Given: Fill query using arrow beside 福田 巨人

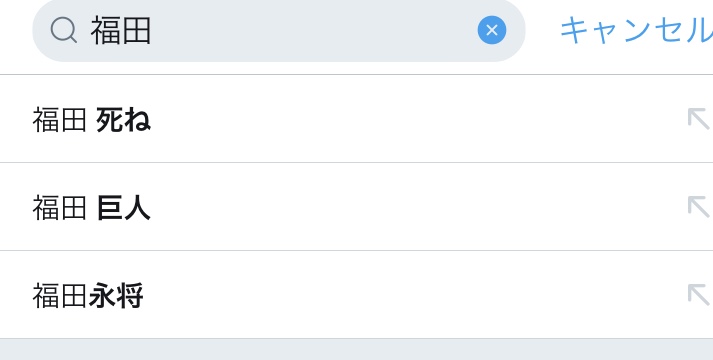Looking at the screenshot, I should pos(698,206).
